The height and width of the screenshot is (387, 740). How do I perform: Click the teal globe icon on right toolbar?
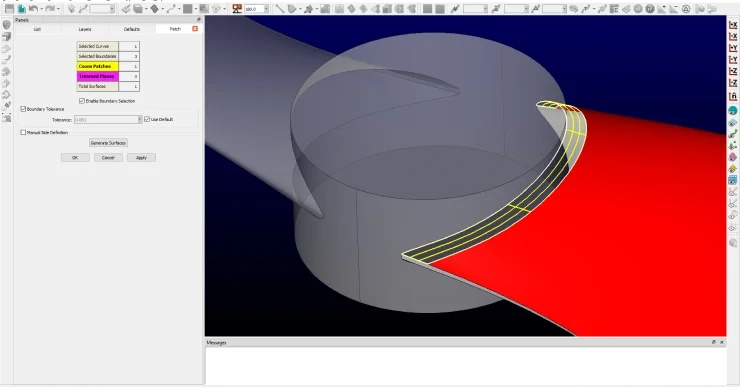[733, 110]
